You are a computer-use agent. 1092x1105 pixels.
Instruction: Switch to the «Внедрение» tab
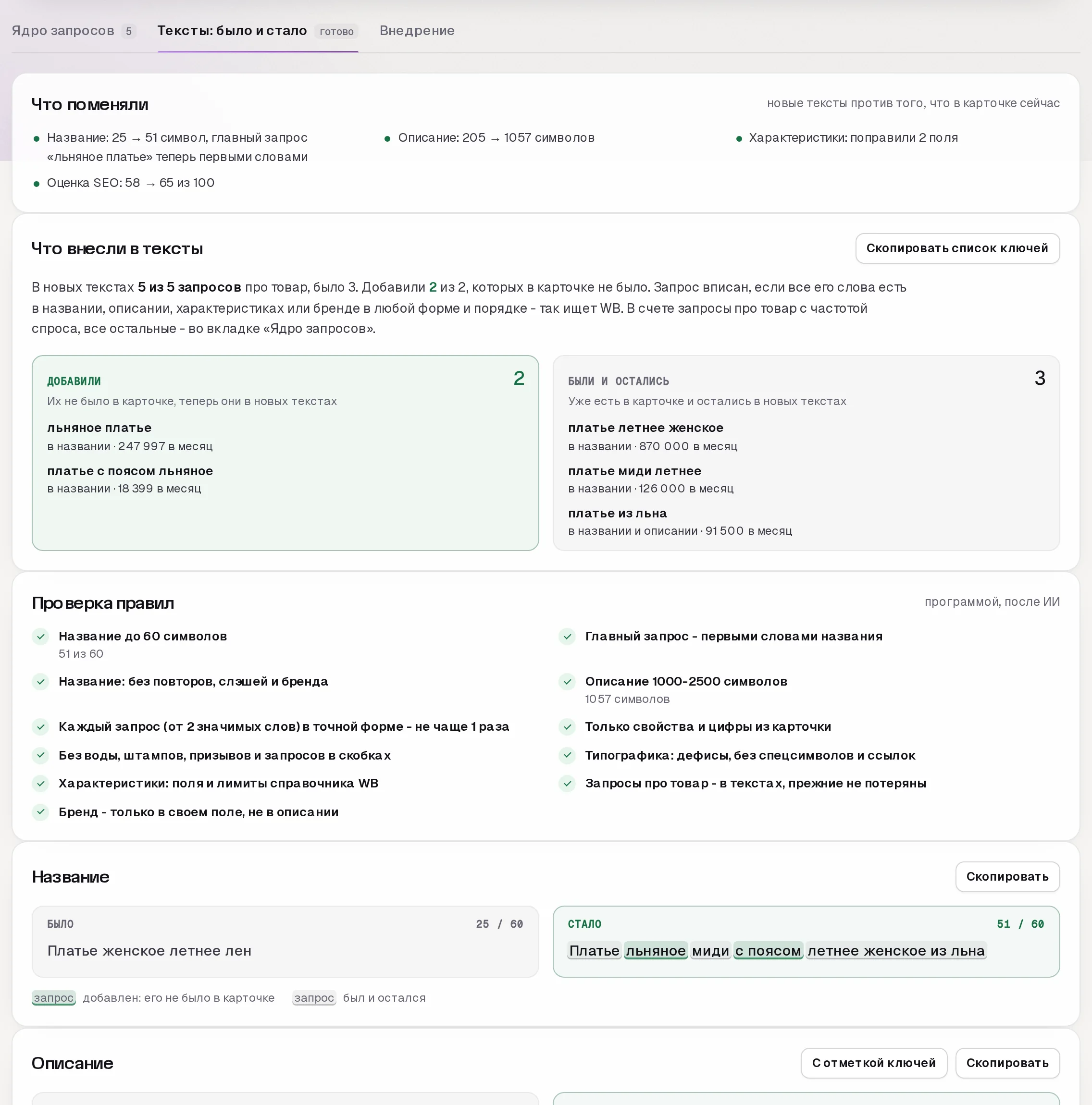tap(417, 31)
